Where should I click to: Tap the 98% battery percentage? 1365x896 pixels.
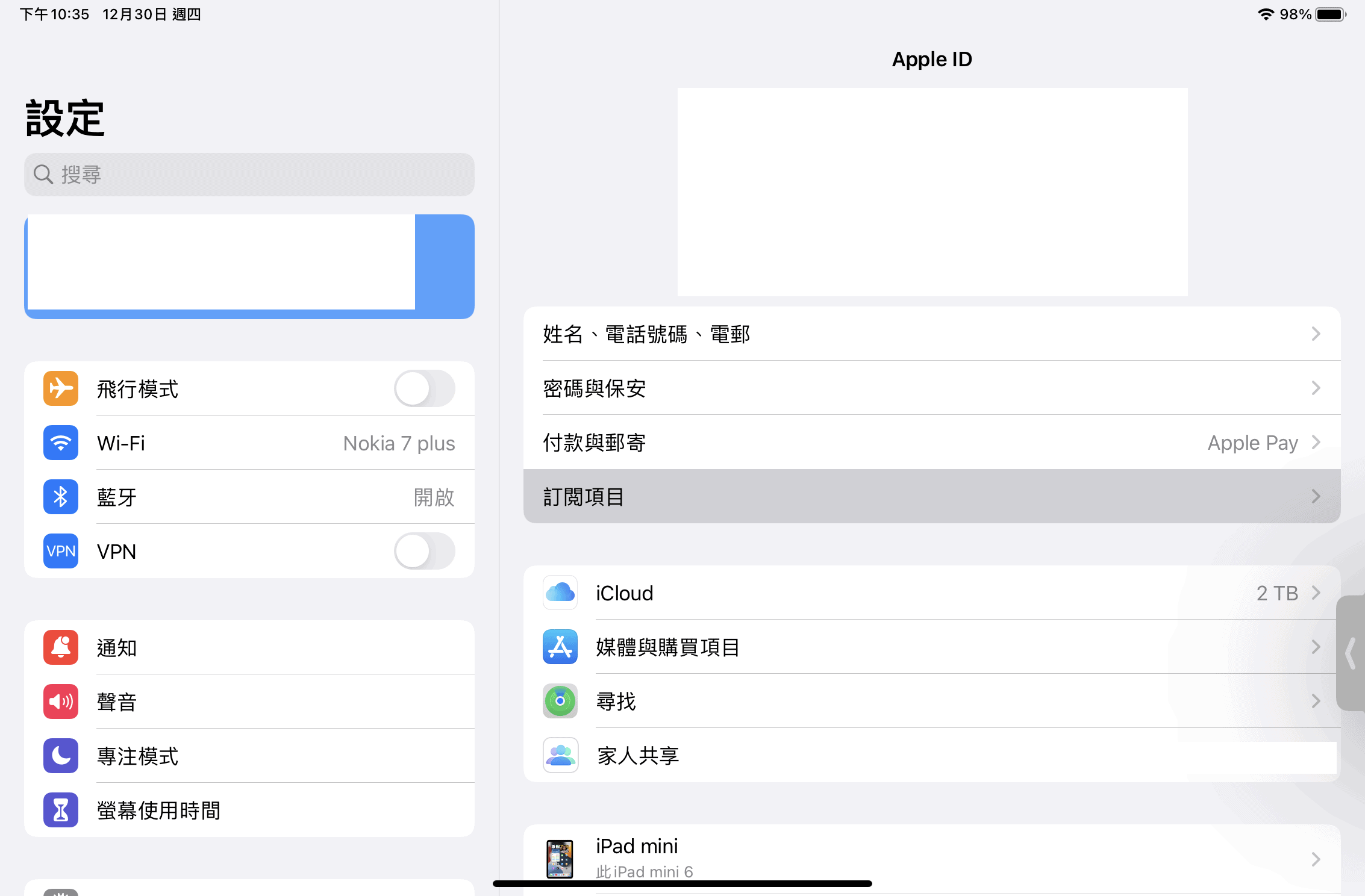click(x=1296, y=14)
